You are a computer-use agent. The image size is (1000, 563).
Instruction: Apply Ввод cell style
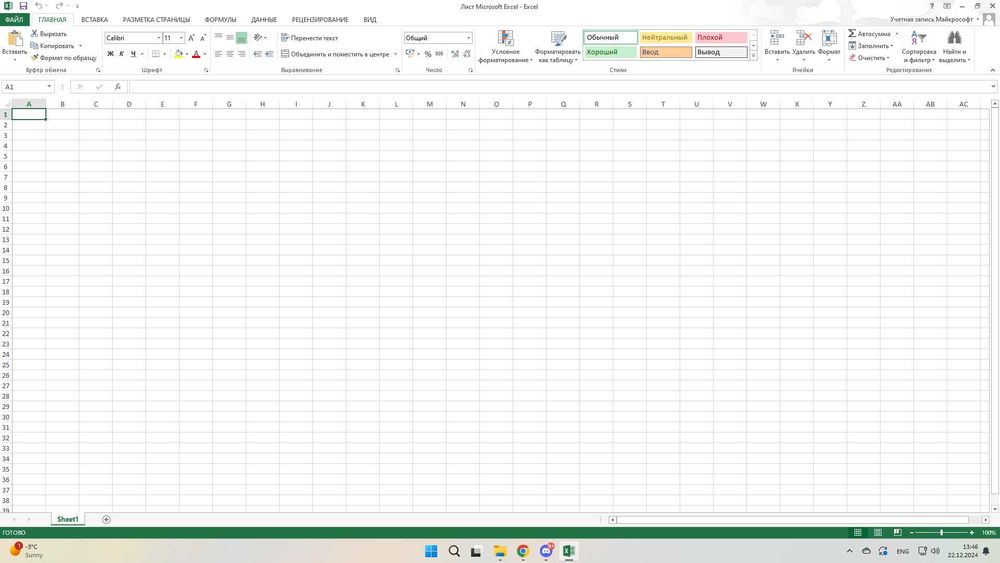click(665, 52)
